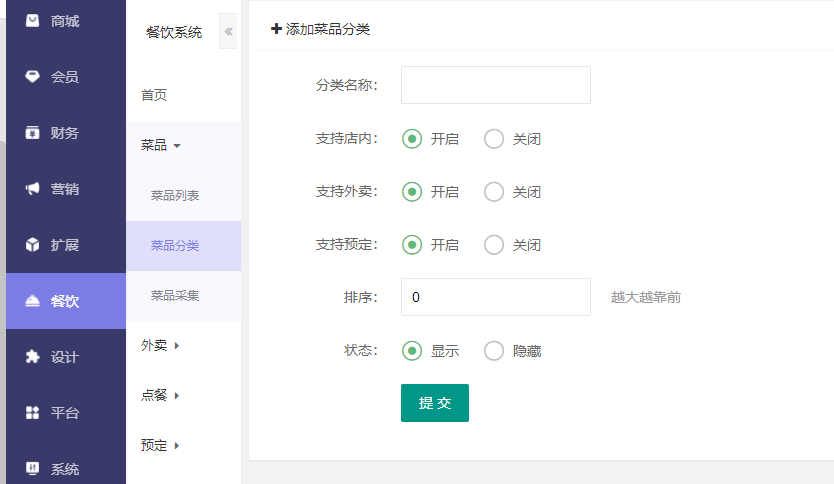Select 关闭 for 支持店内

(x=494, y=139)
